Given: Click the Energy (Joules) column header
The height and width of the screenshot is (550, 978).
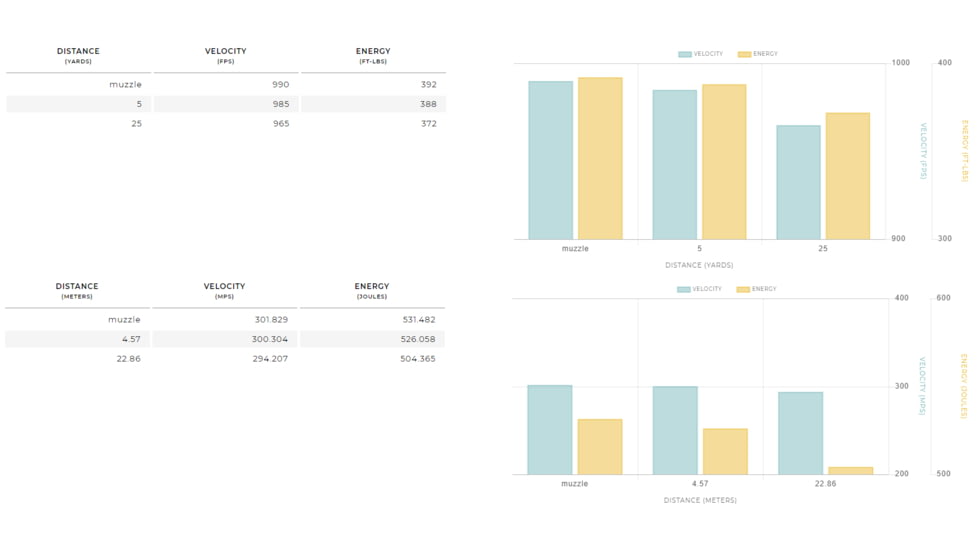Looking at the screenshot, I should pos(372,290).
